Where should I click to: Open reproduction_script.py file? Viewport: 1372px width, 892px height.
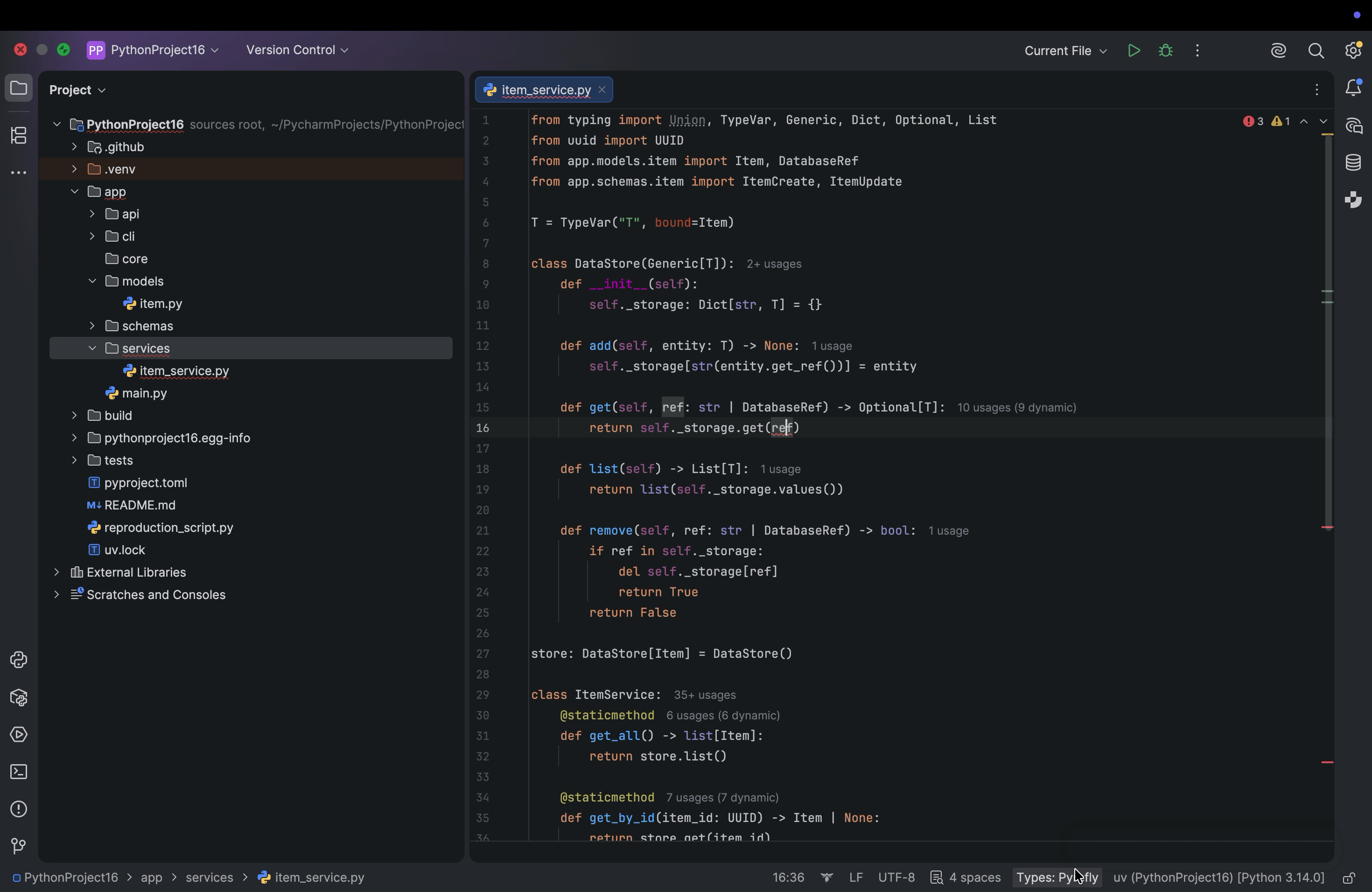168,528
